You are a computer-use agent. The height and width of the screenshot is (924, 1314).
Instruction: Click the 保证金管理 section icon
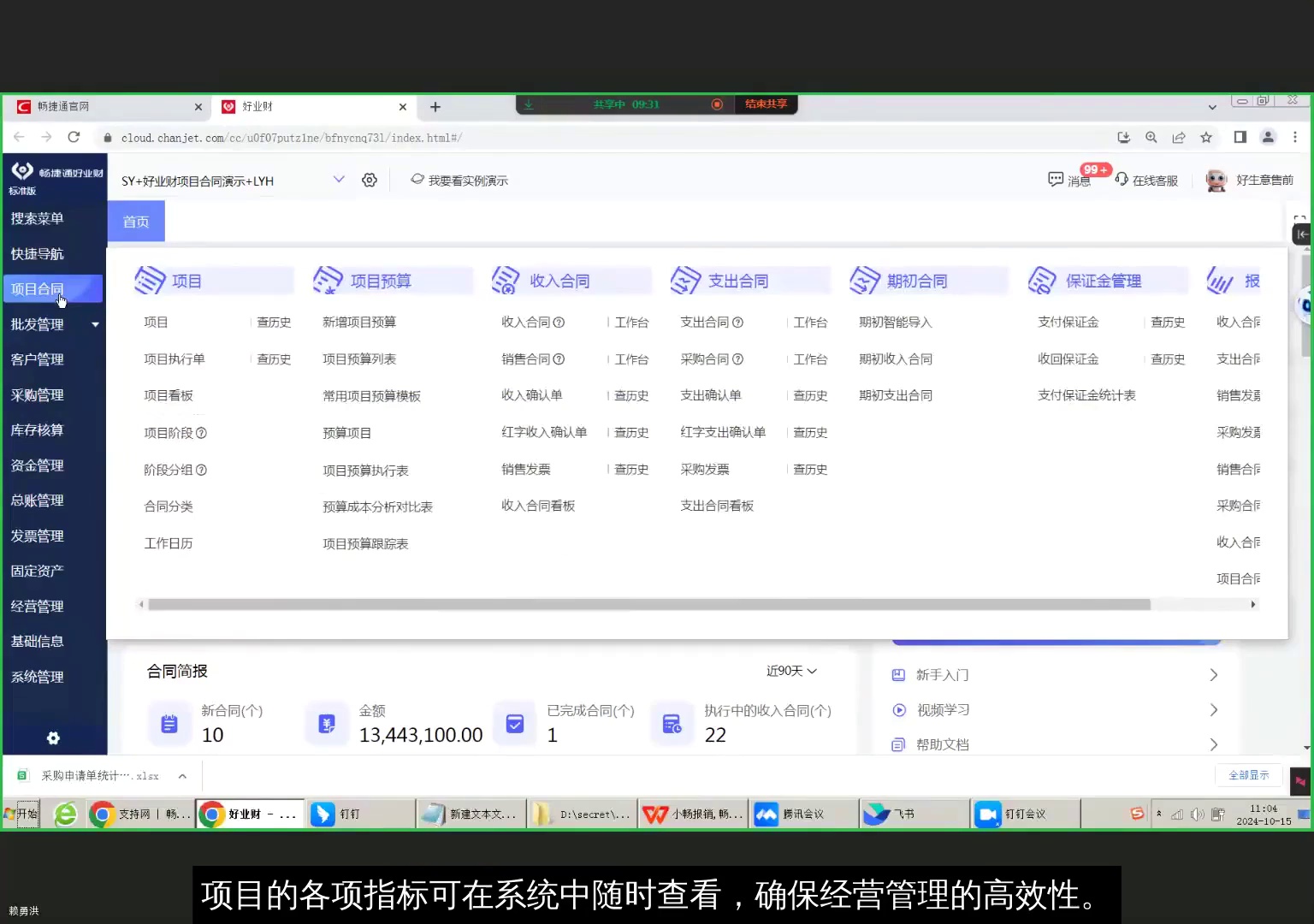(1043, 280)
